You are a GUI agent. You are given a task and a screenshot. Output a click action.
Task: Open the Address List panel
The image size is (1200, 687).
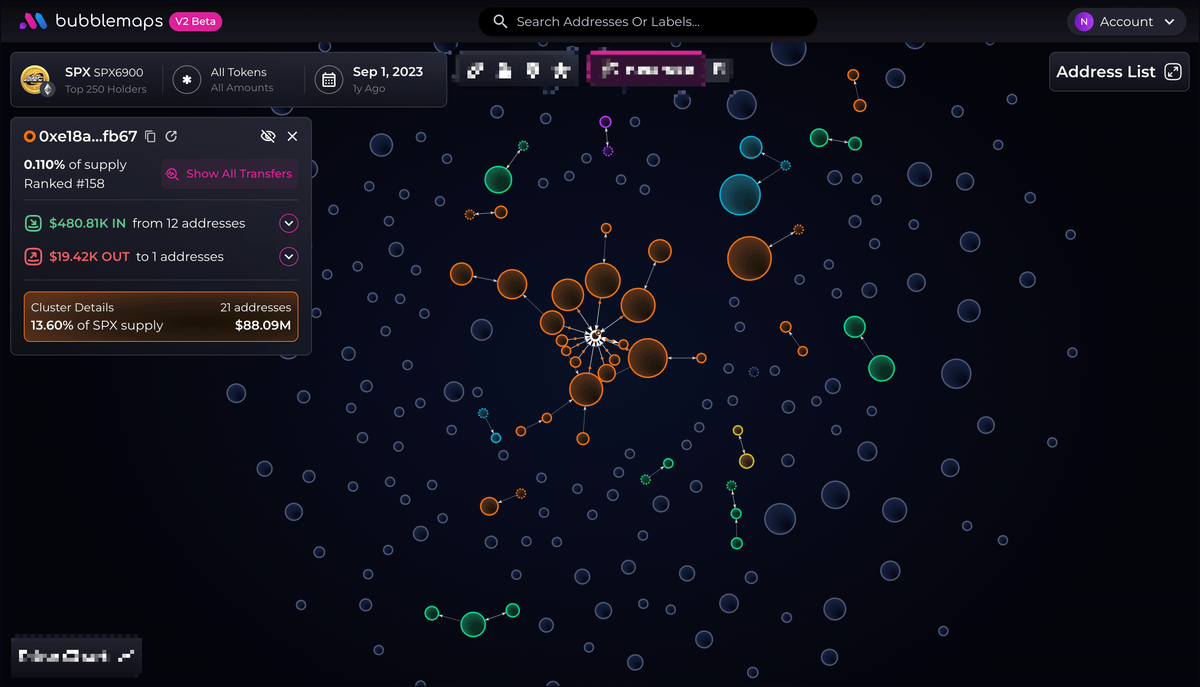coord(1119,71)
